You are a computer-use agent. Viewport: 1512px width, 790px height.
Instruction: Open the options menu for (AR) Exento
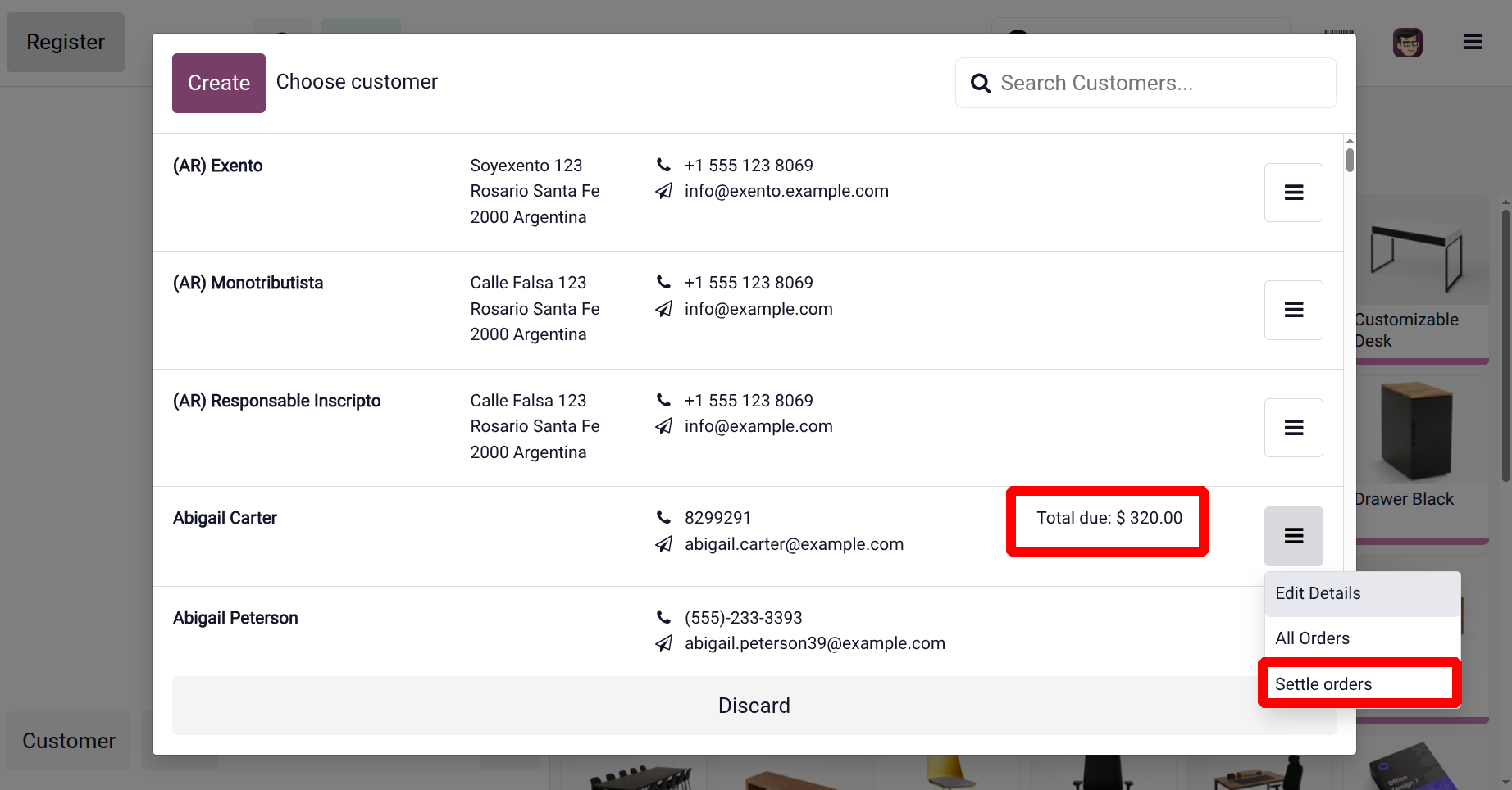pos(1293,193)
